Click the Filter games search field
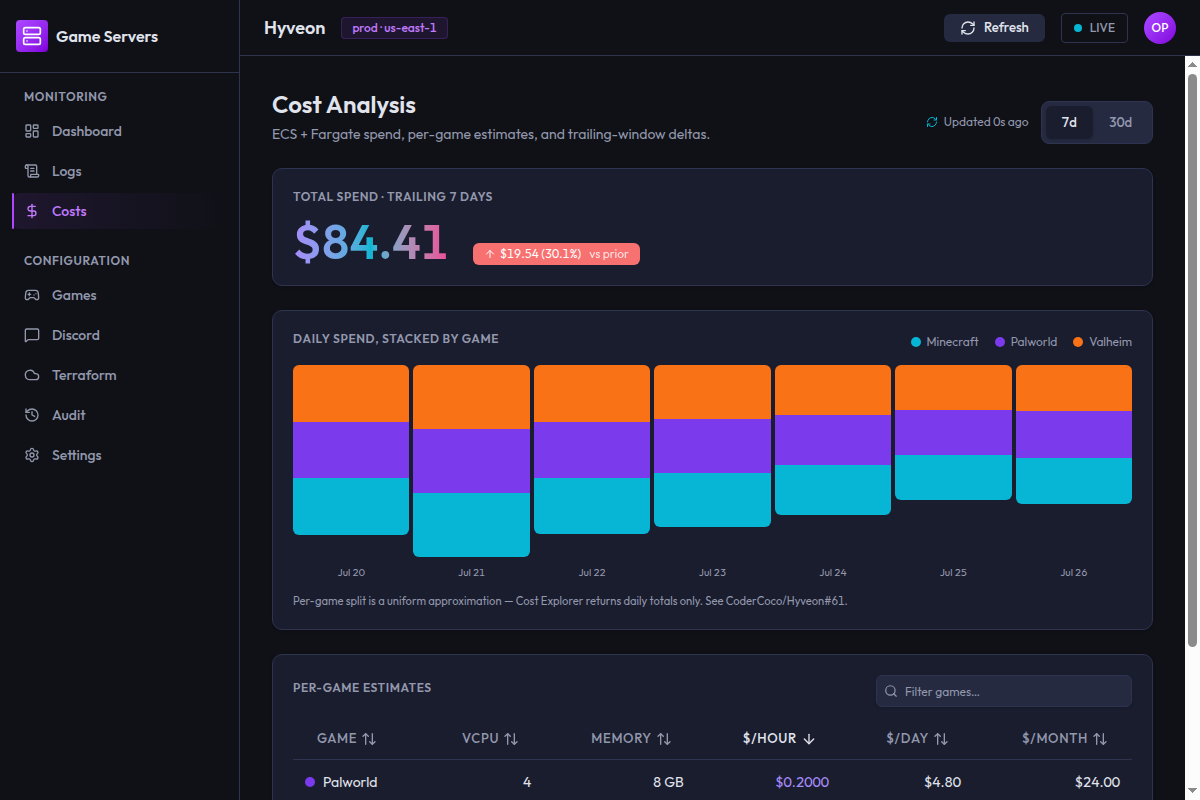Image resolution: width=1200 pixels, height=800 pixels. [1004, 691]
